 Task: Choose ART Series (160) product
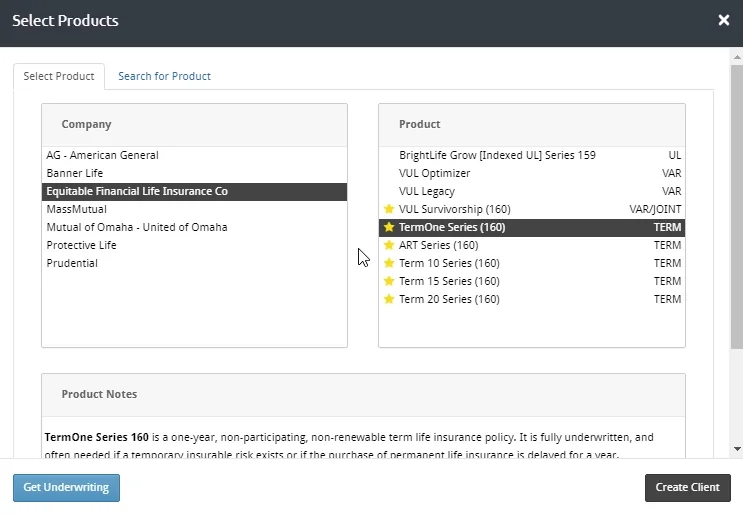pos(532,245)
